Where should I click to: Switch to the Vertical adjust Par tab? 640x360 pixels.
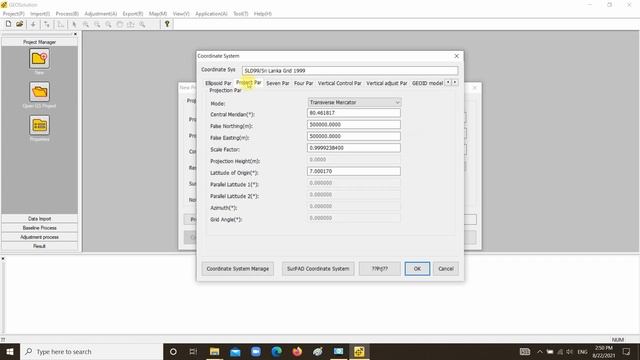pos(387,83)
